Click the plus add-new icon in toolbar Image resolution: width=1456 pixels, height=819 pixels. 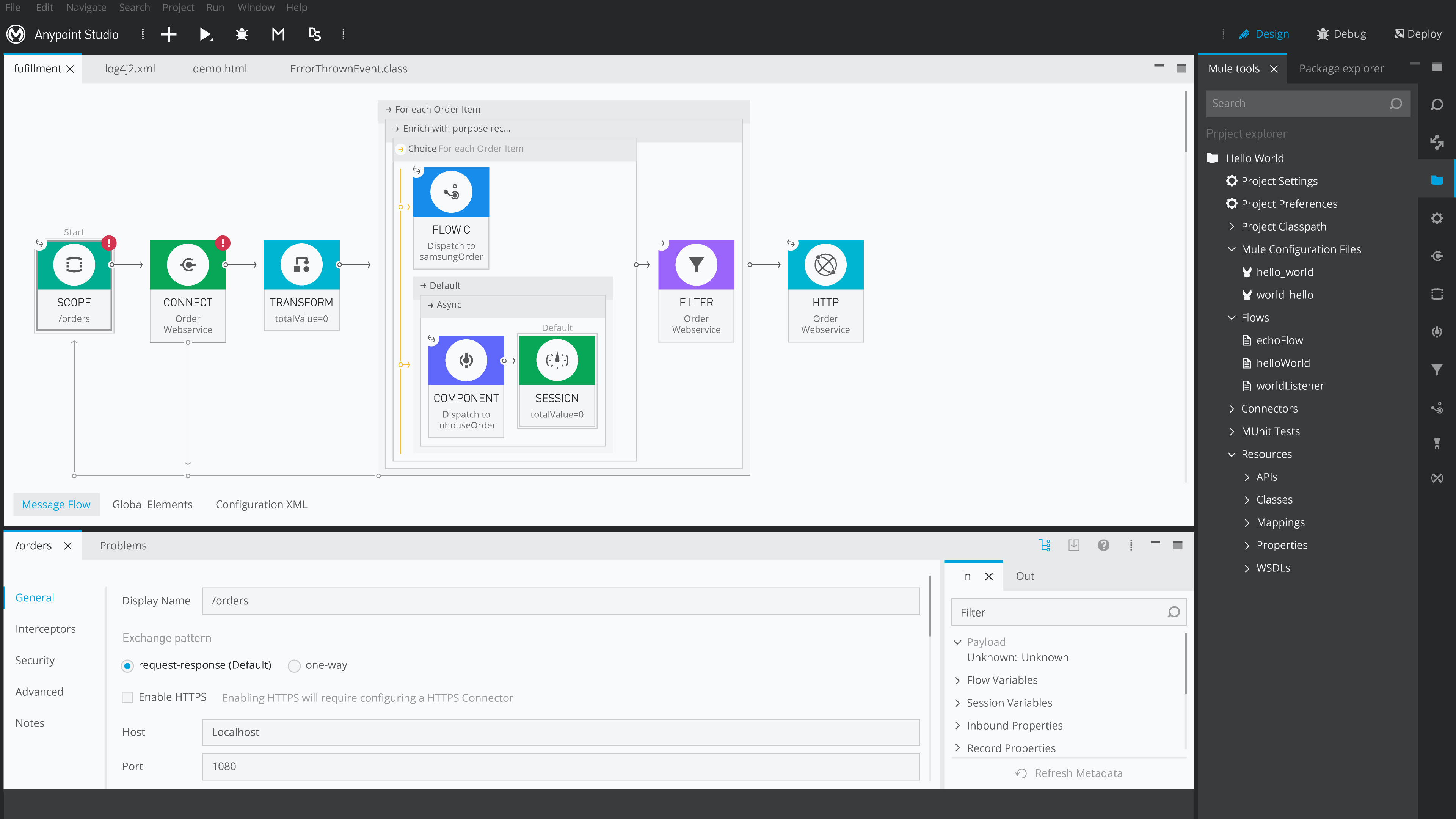click(x=168, y=35)
